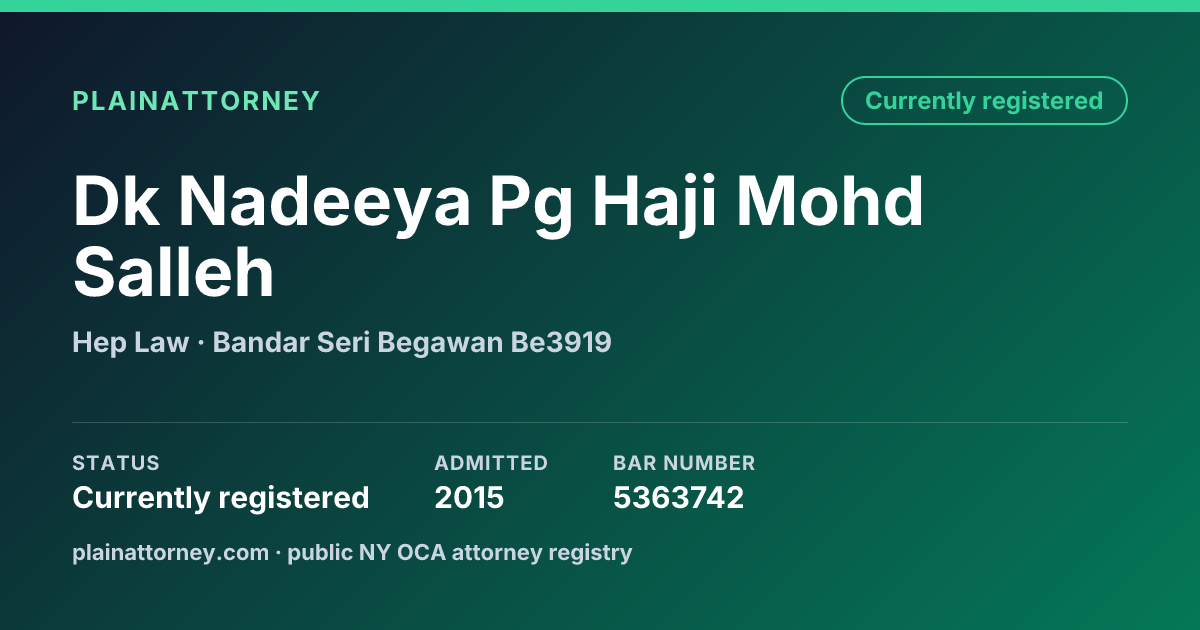
Task: Click the bold Currently registered status value
Action: pyautogui.click(x=221, y=498)
